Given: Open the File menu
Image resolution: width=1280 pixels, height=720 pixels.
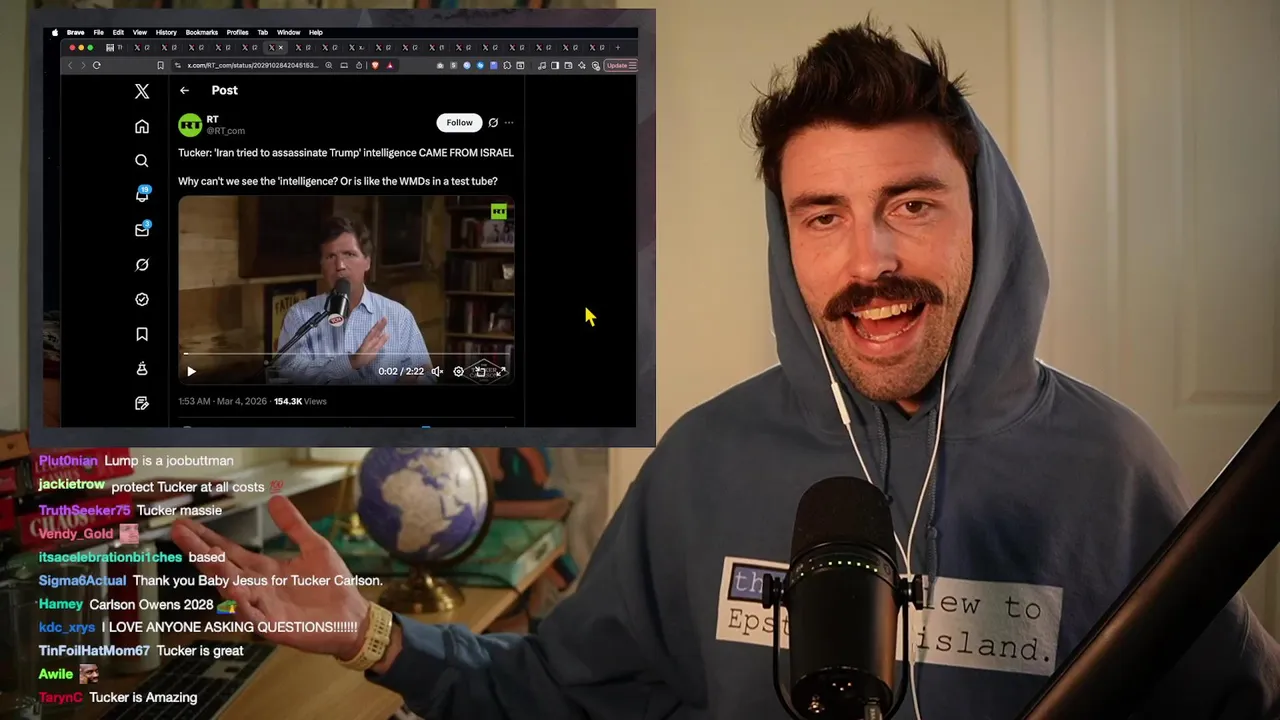Looking at the screenshot, I should coord(98,32).
